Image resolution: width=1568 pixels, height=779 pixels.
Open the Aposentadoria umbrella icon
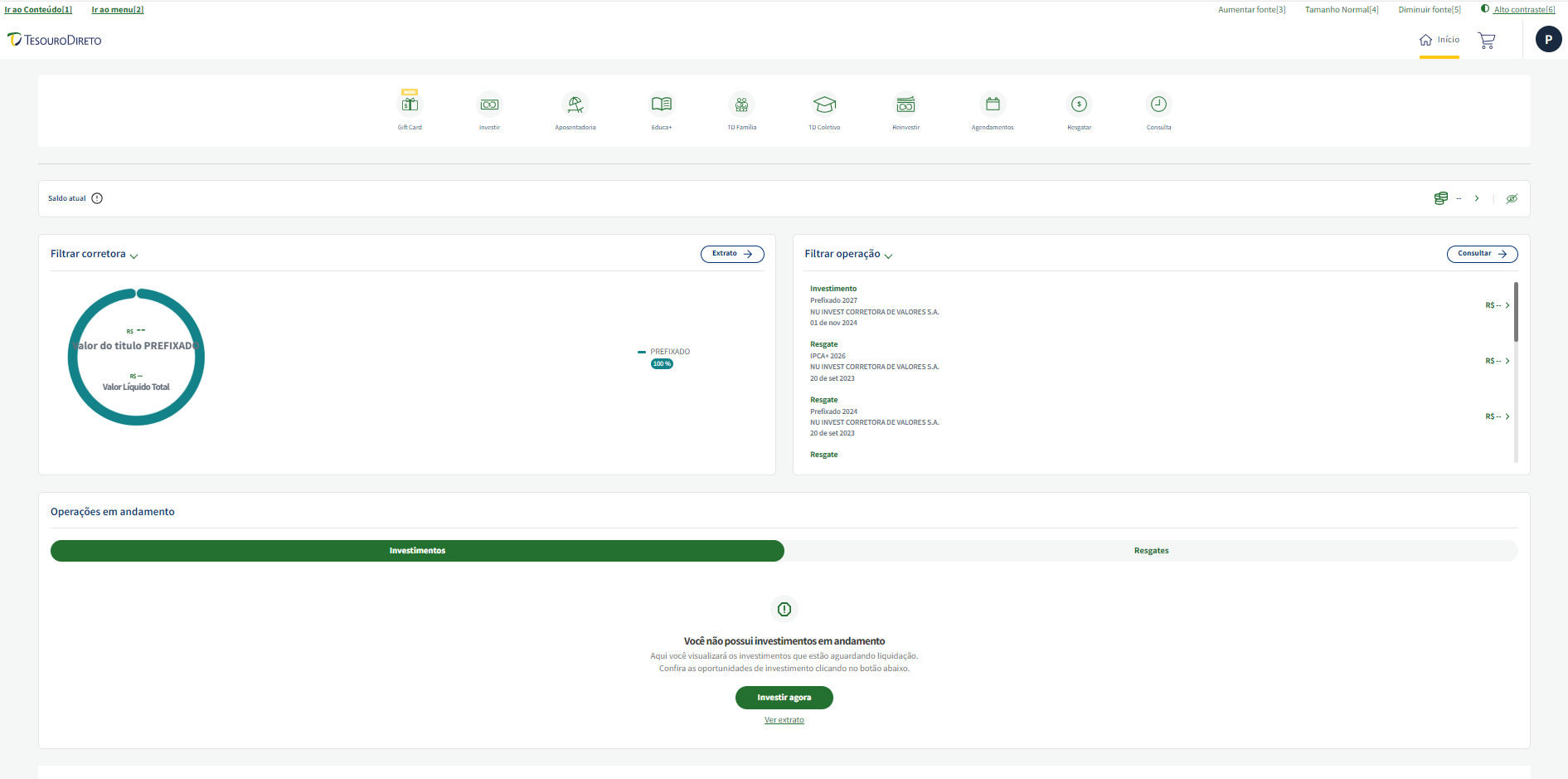pyautogui.click(x=575, y=105)
